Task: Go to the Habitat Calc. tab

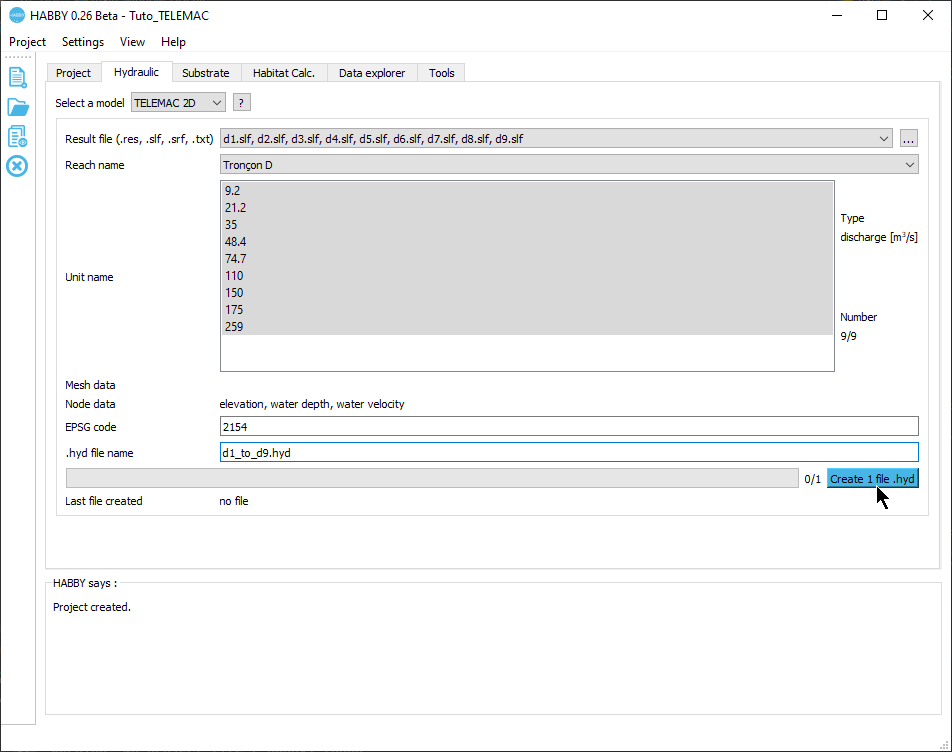Action: [283, 73]
